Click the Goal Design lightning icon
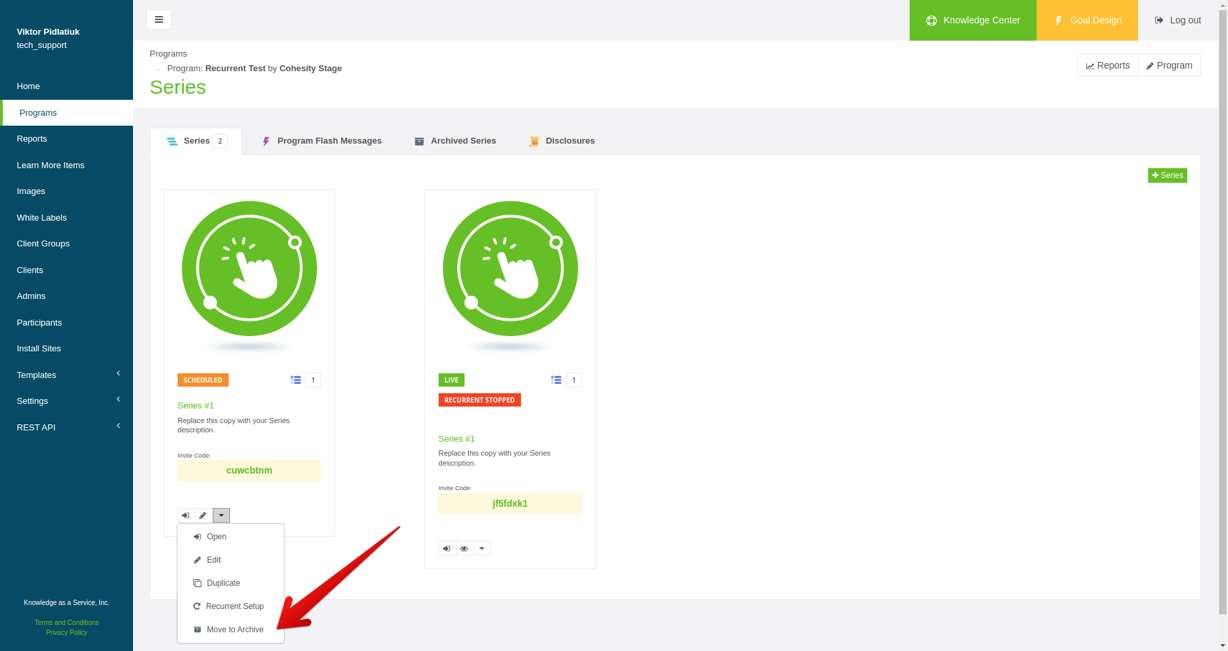The image size is (1228, 651). click(1057, 19)
